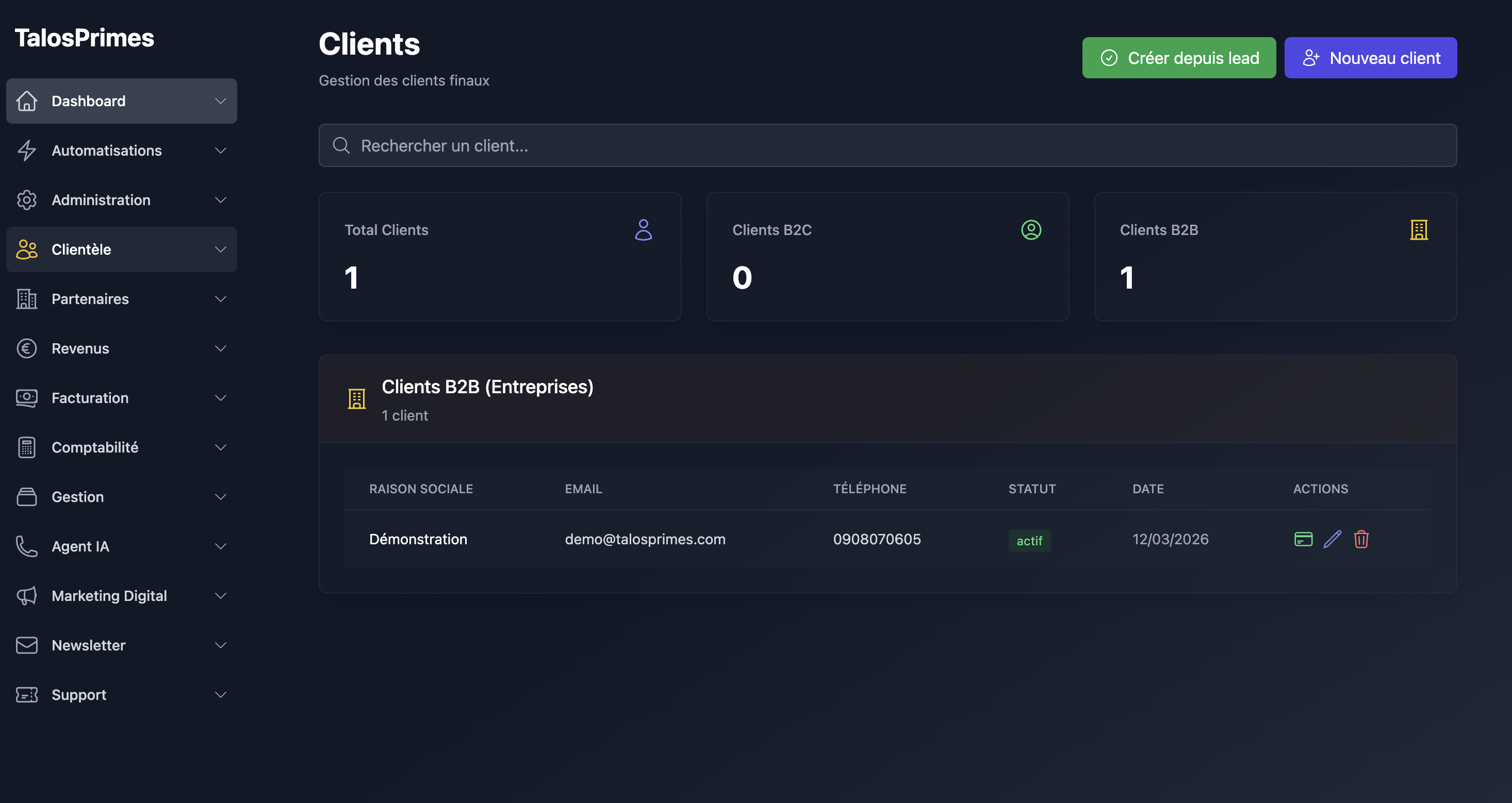Click the pencil edit icon for Démonstration
Viewport: 1512px width, 803px height.
(x=1333, y=539)
